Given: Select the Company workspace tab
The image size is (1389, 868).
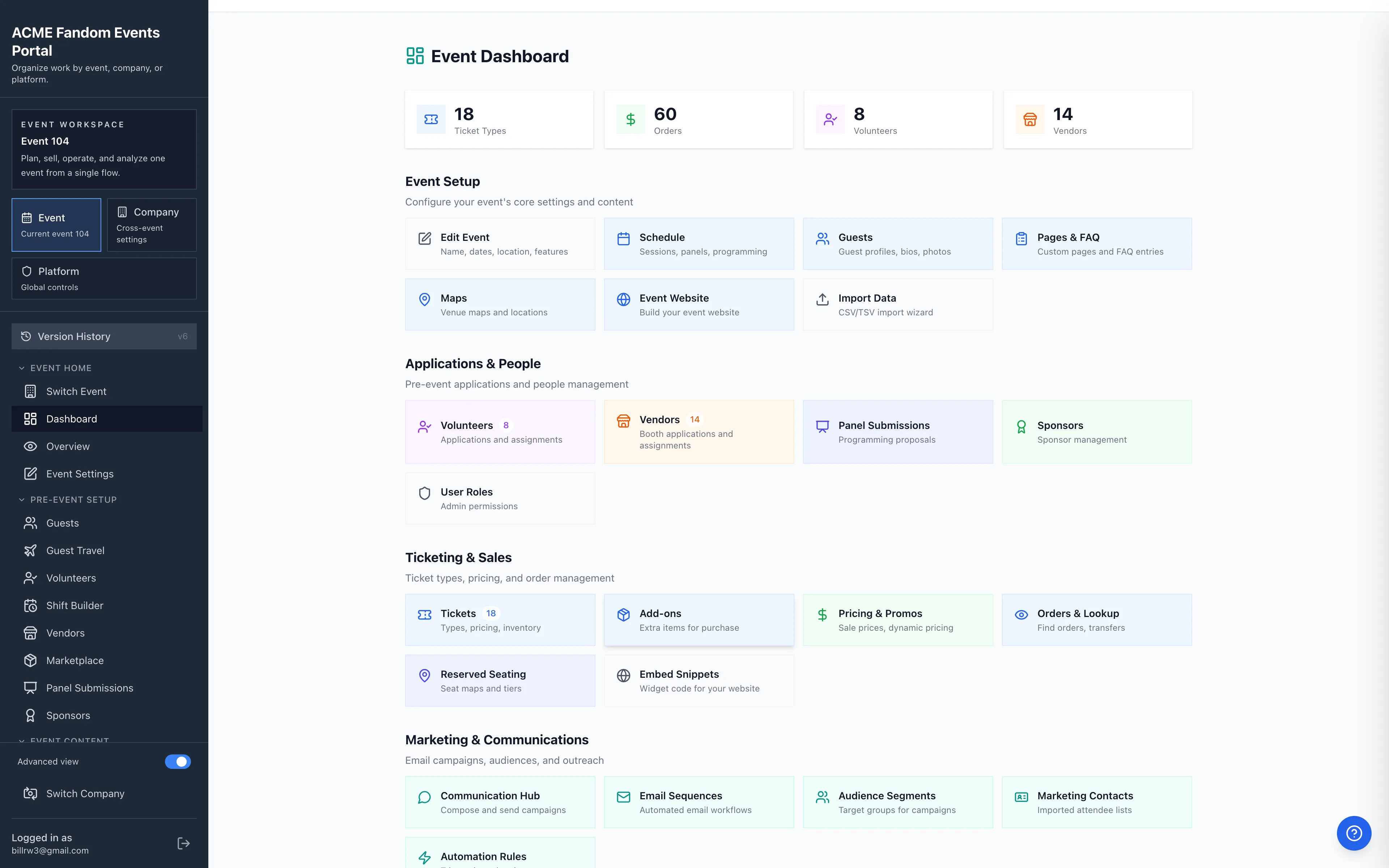Looking at the screenshot, I should pos(152,225).
